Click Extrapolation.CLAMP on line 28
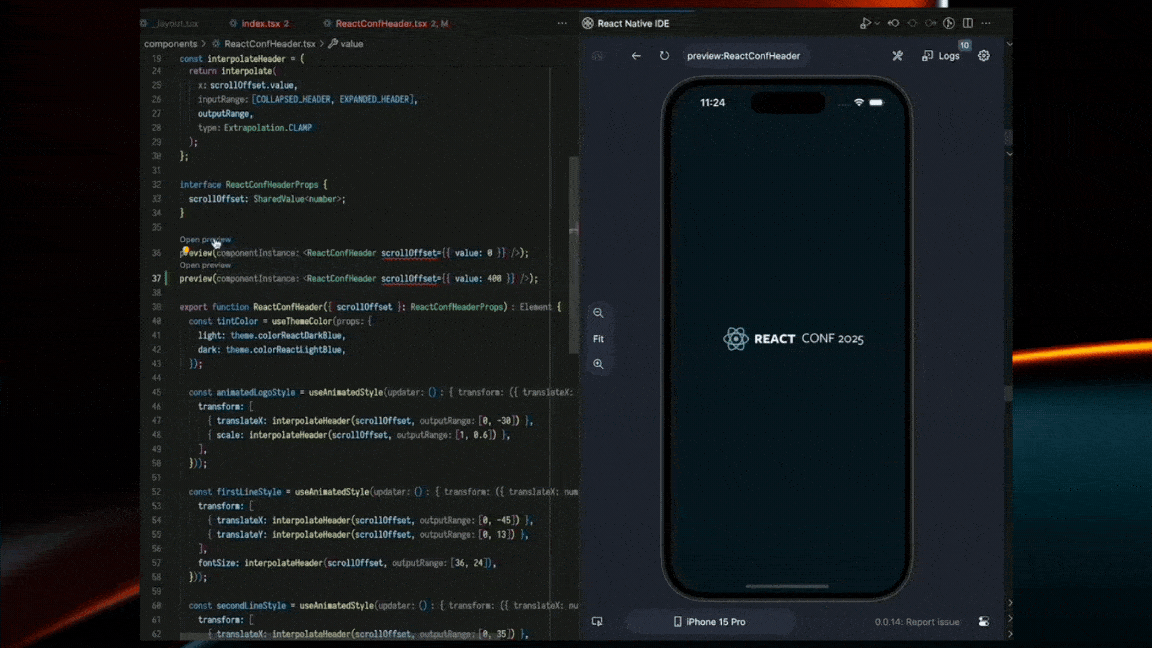 pyautogui.click(x=267, y=128)
